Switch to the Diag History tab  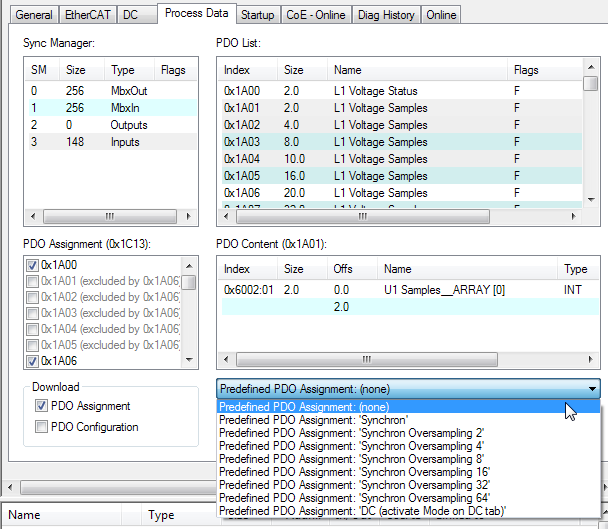pyautogui.click(x=386, y=15)
